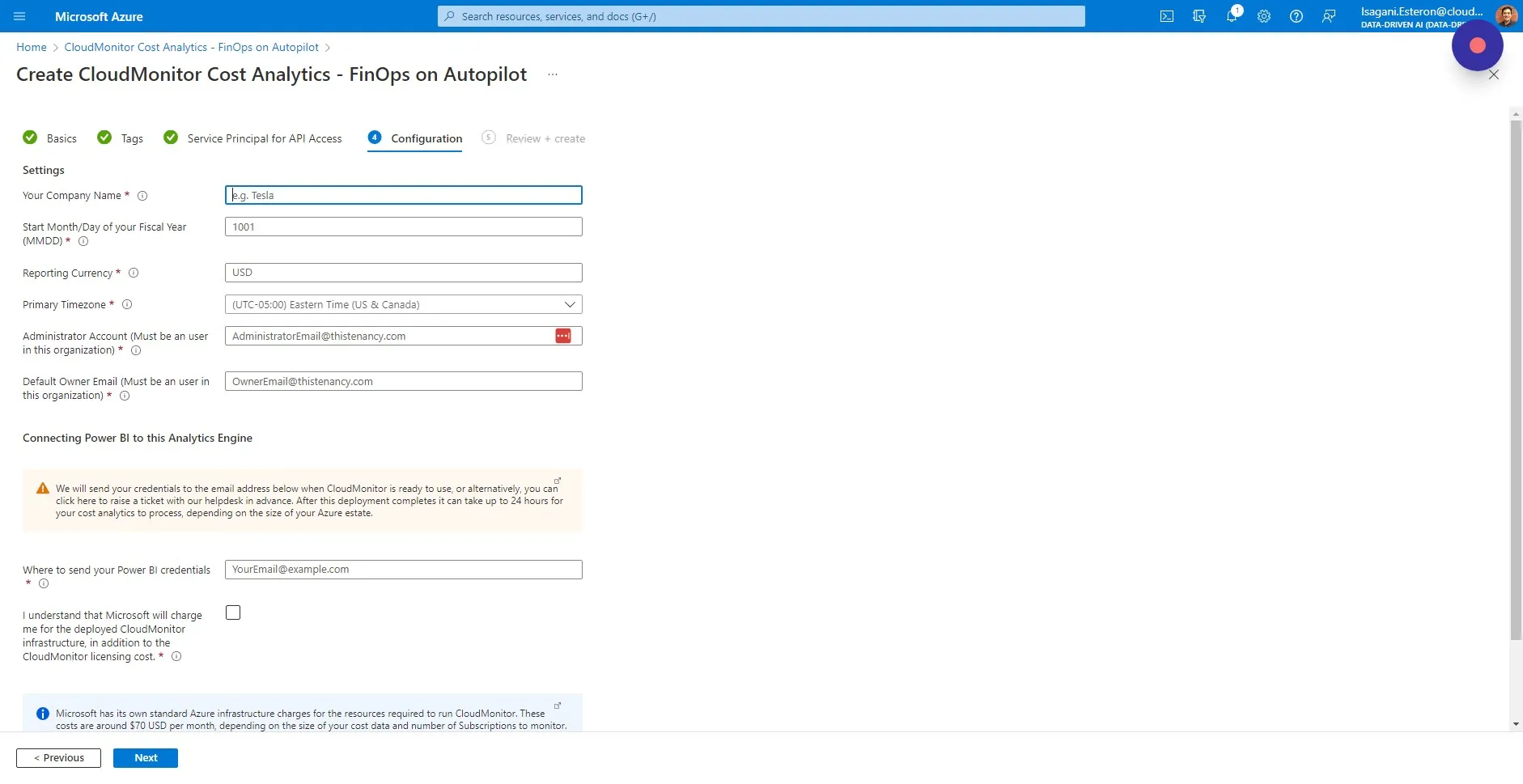1523x784 pixels.
Task: Show info tooltip for Primary Timezone
Action: pyautogui.click(x=127, y=305)
